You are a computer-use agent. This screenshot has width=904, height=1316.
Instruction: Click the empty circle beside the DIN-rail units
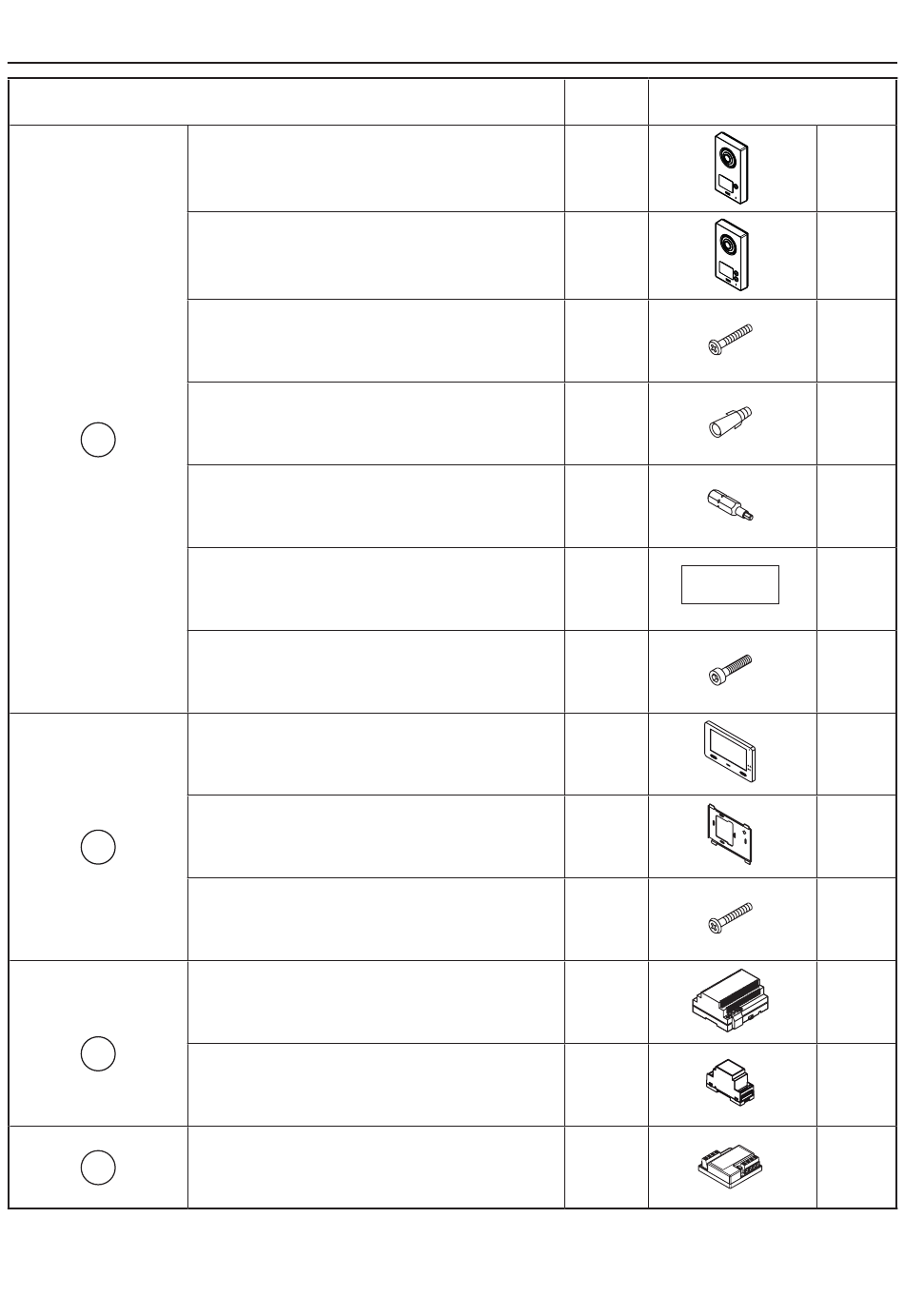(x=97, y=1052)
